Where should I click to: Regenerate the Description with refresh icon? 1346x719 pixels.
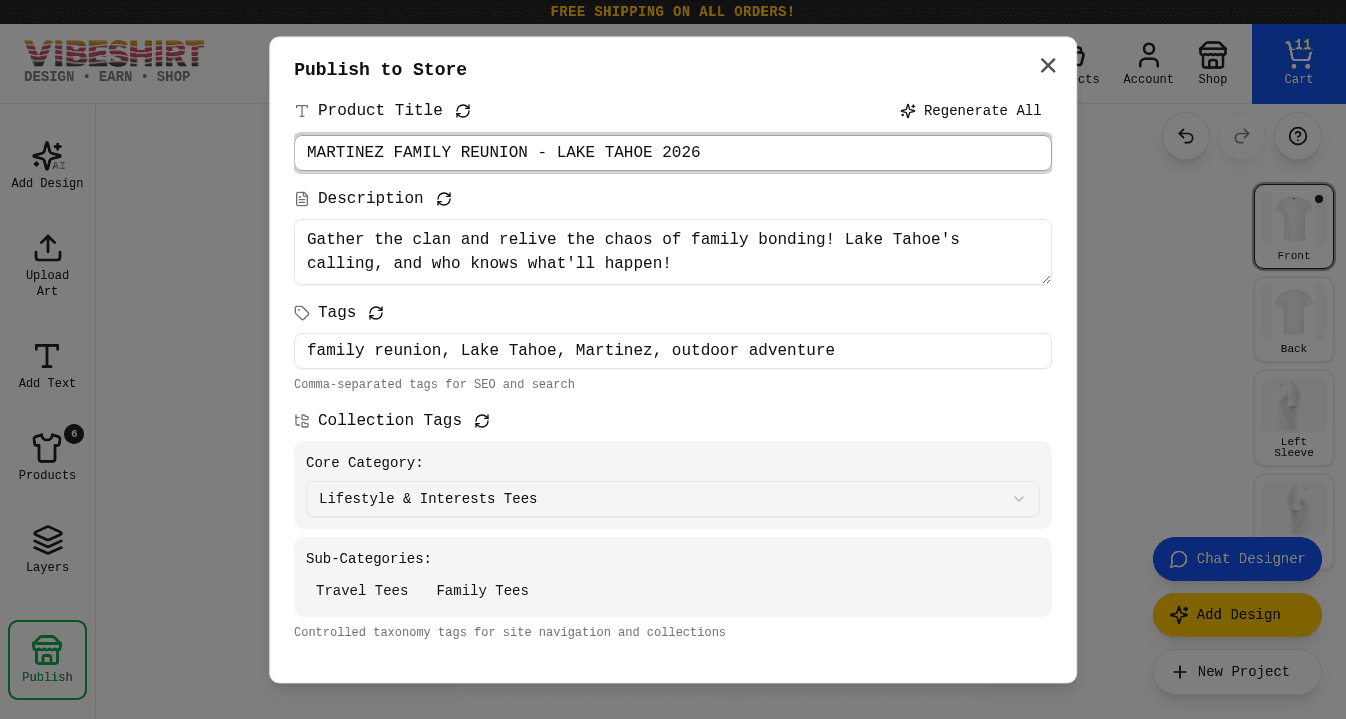(444, 199)
